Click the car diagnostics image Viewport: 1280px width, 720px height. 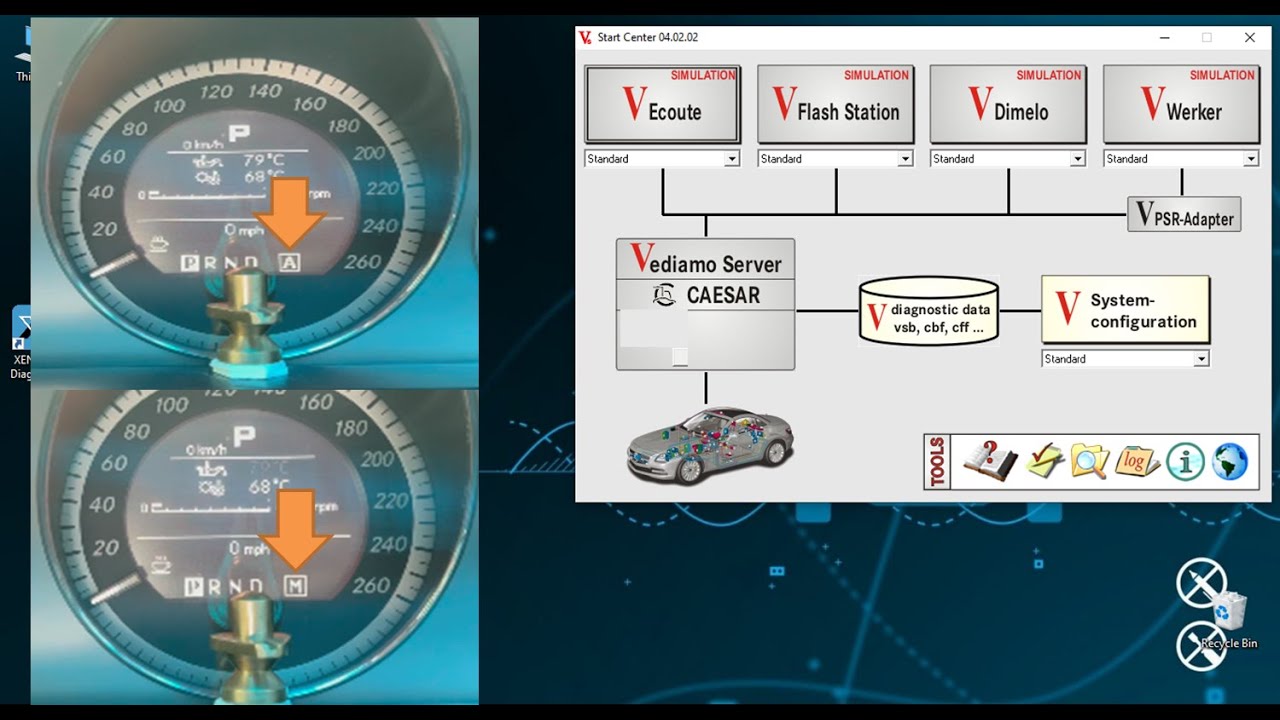(x=710, y=445)
